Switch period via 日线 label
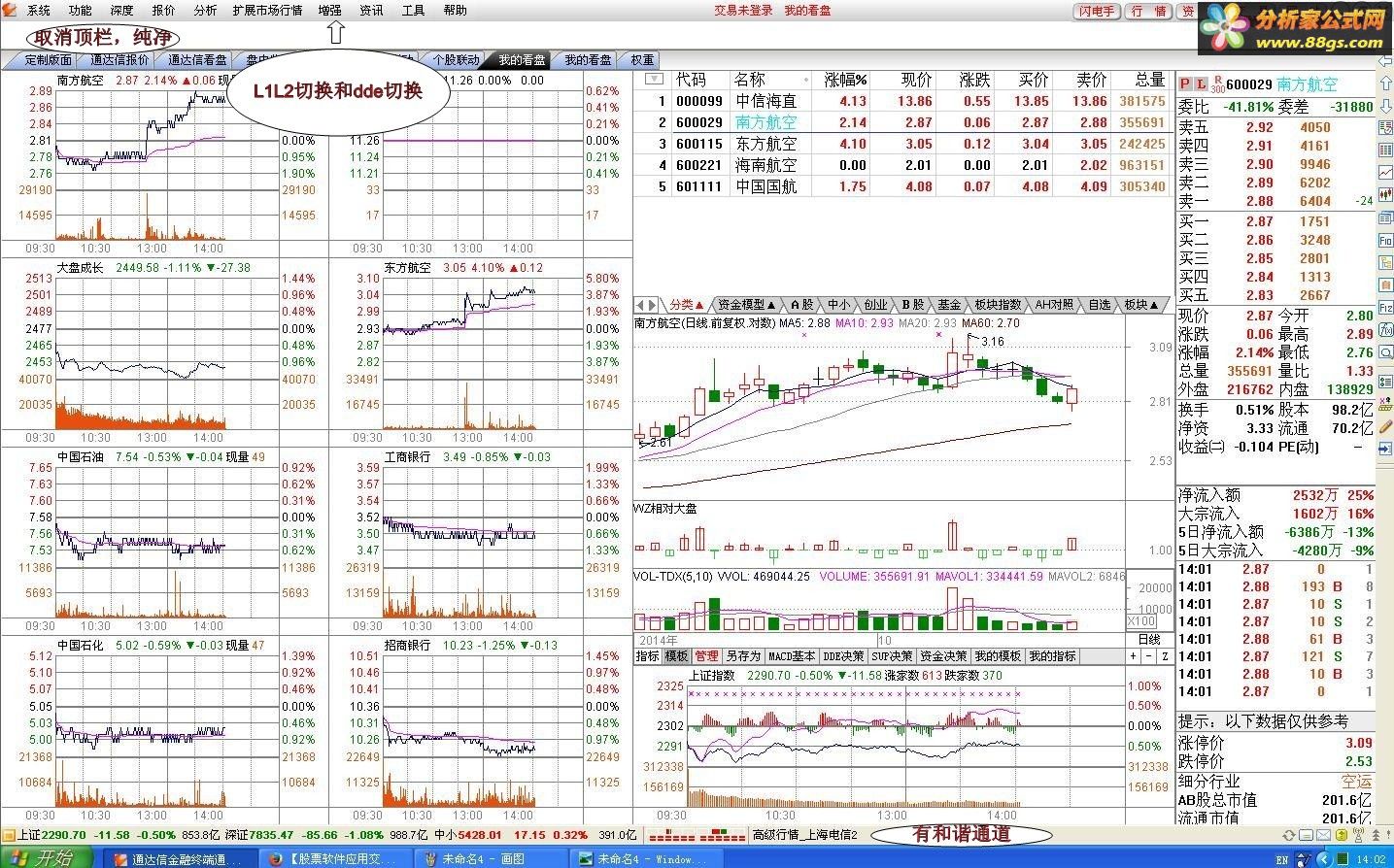Screen dimensions: 1394x868 coord(1149,640)
